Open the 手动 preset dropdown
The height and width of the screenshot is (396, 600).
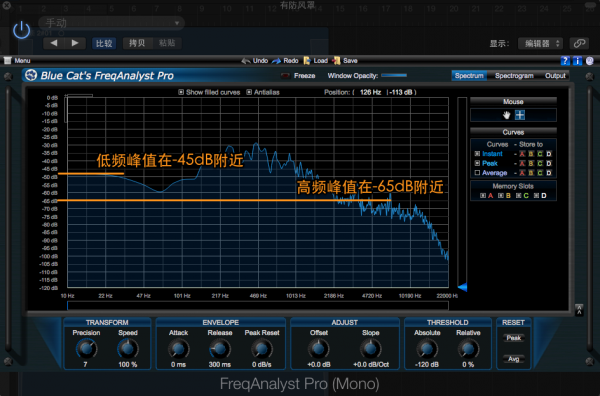pos(112,23)
